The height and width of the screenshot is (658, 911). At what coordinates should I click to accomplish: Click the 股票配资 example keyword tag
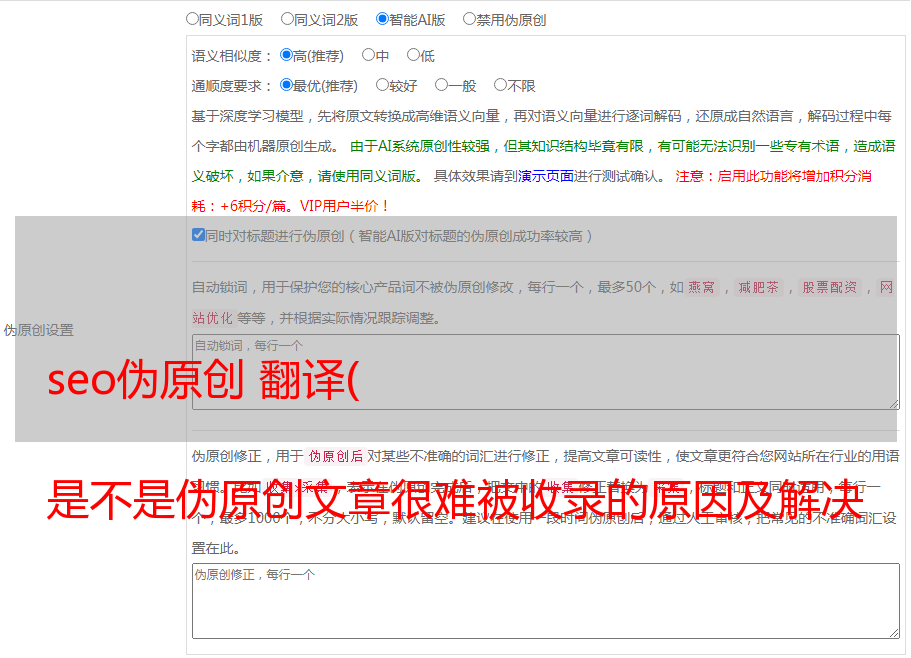tap(830, 287)
